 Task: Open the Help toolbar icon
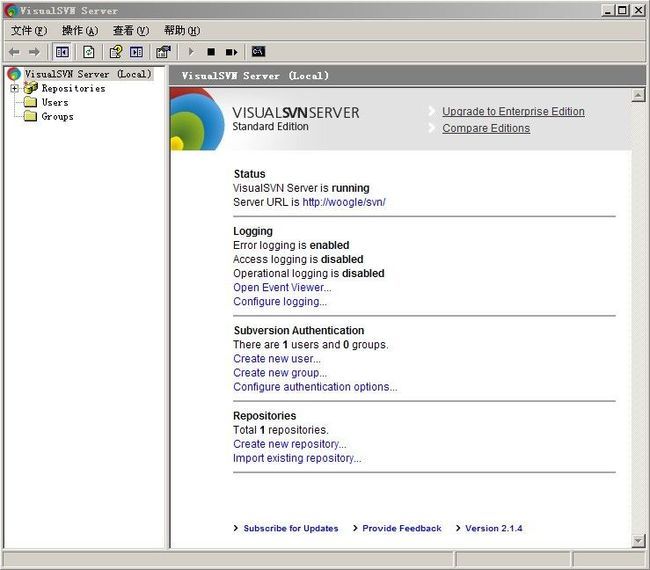pos(116,52)
